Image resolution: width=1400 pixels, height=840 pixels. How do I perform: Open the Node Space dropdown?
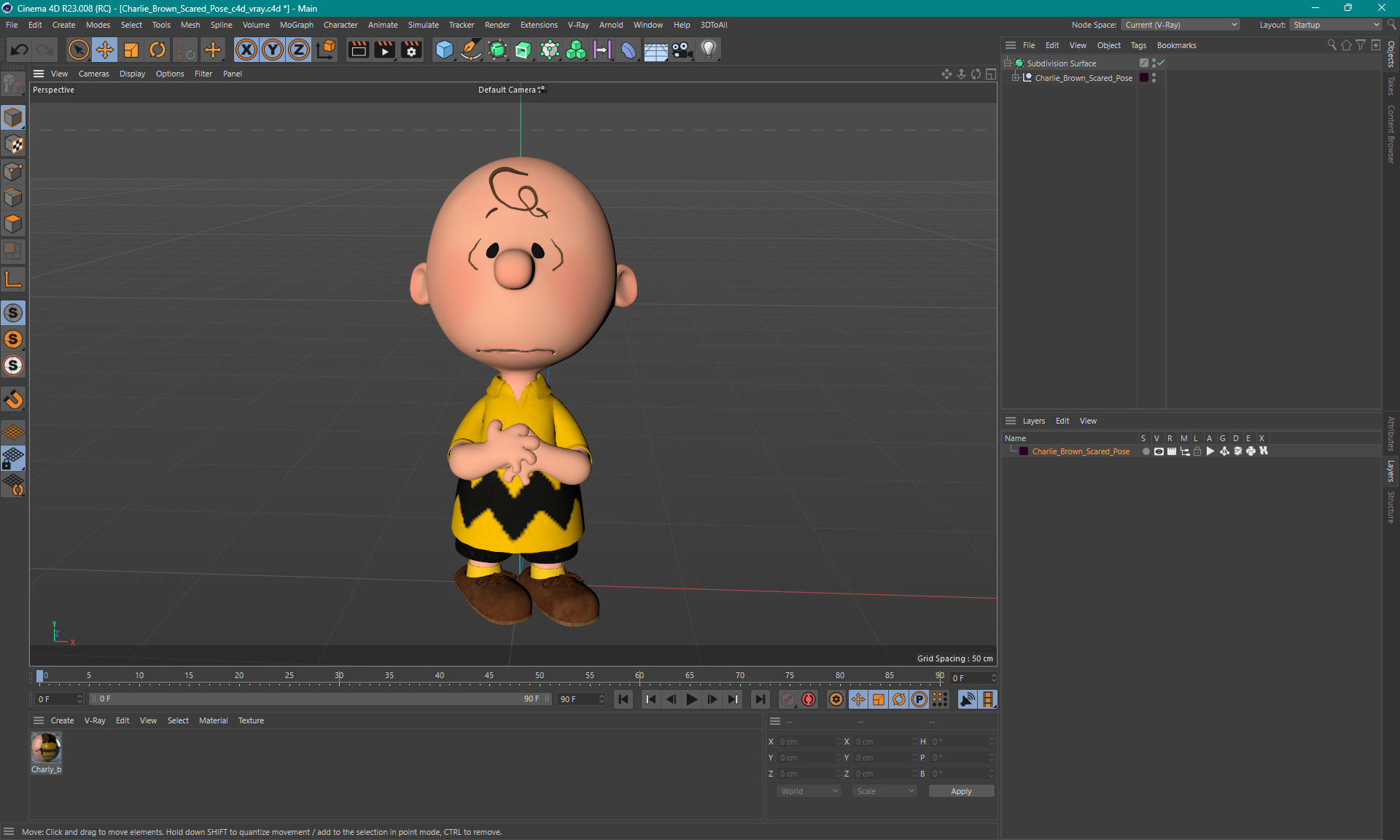[x=1180, y=25]
